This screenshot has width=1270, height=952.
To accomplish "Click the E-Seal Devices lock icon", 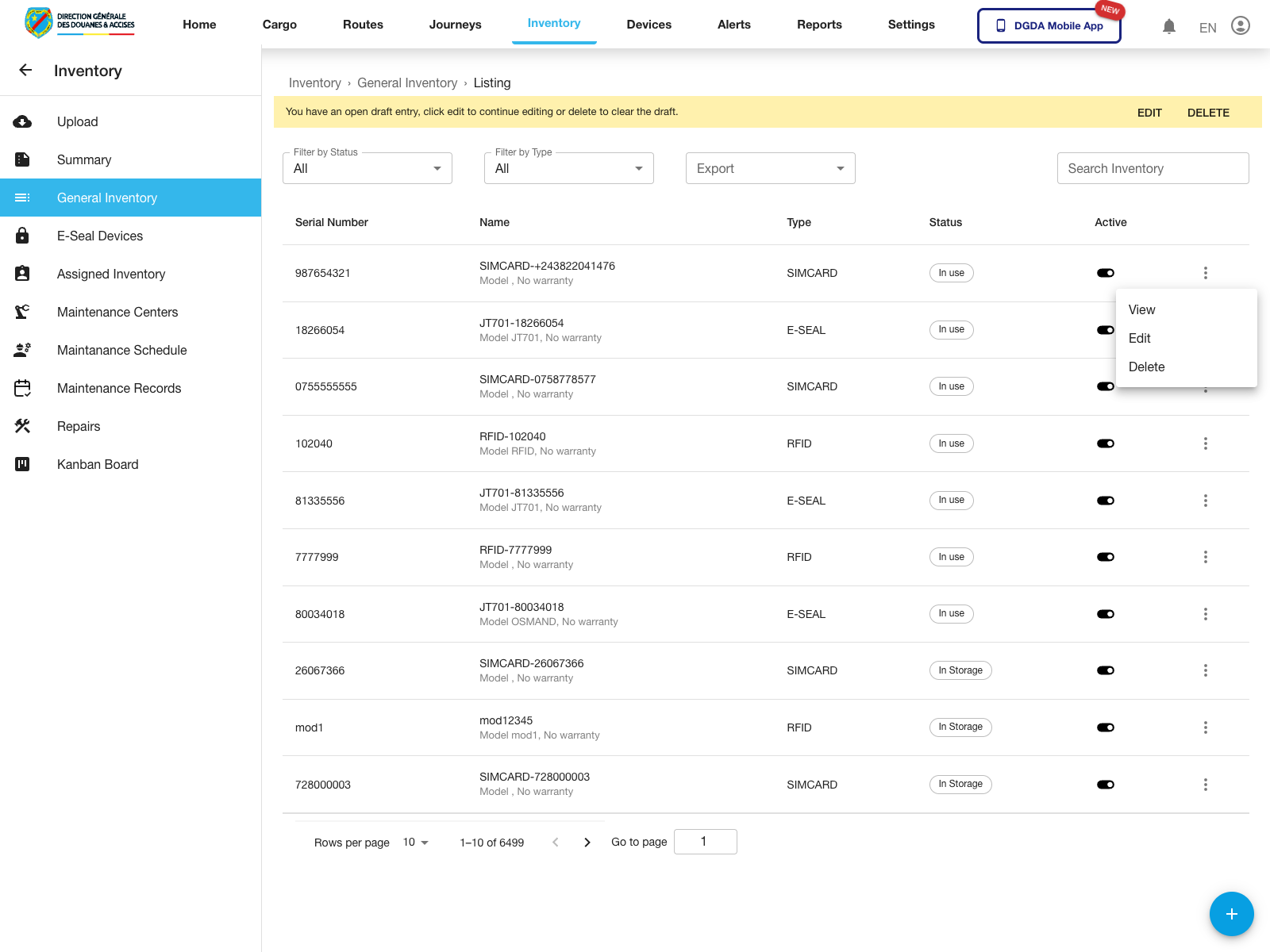I will [22, 236].
